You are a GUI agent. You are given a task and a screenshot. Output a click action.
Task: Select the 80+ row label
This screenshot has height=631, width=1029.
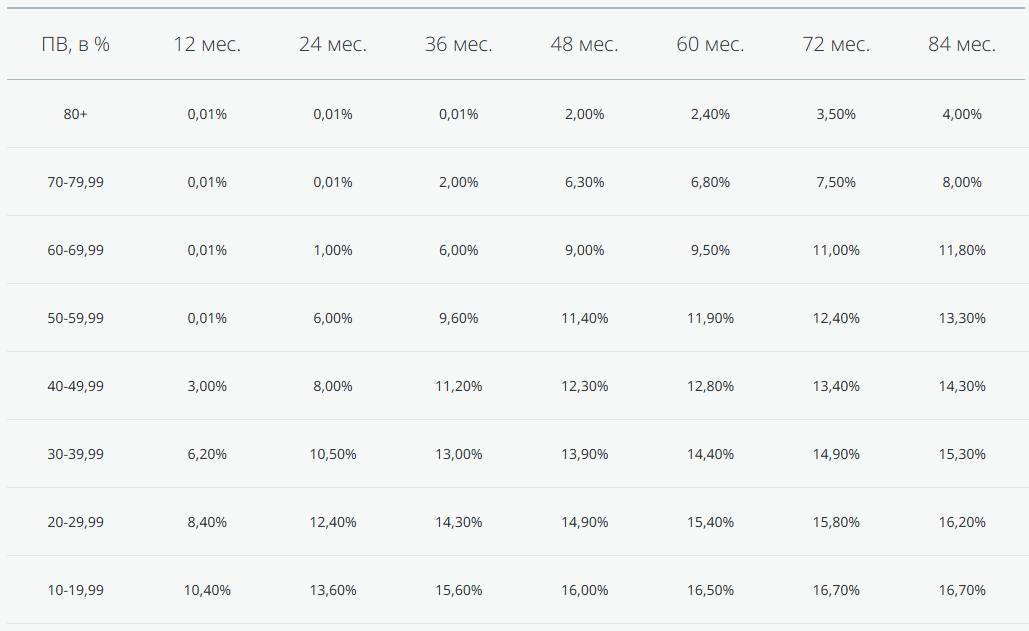75,114
